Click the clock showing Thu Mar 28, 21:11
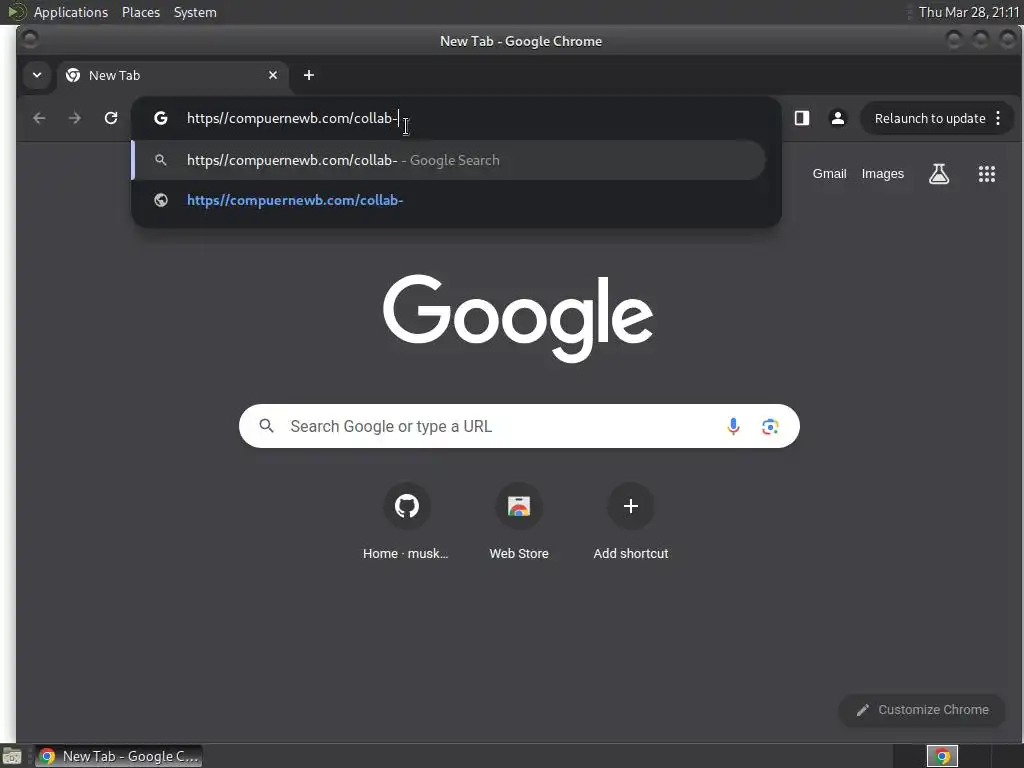 (x=968, y=12)
